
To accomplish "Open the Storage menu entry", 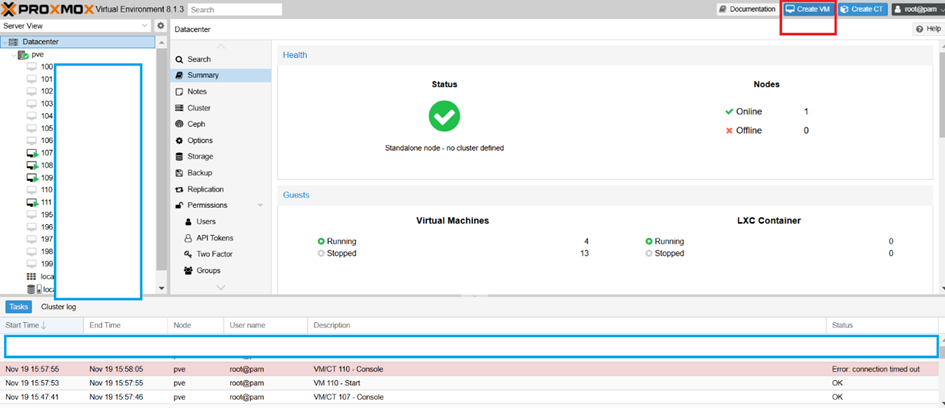I will [x=199, y=156].
